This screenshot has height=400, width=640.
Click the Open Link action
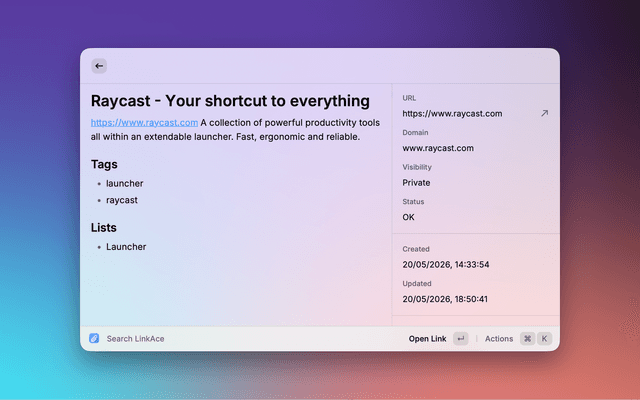(x=427, y=338)
